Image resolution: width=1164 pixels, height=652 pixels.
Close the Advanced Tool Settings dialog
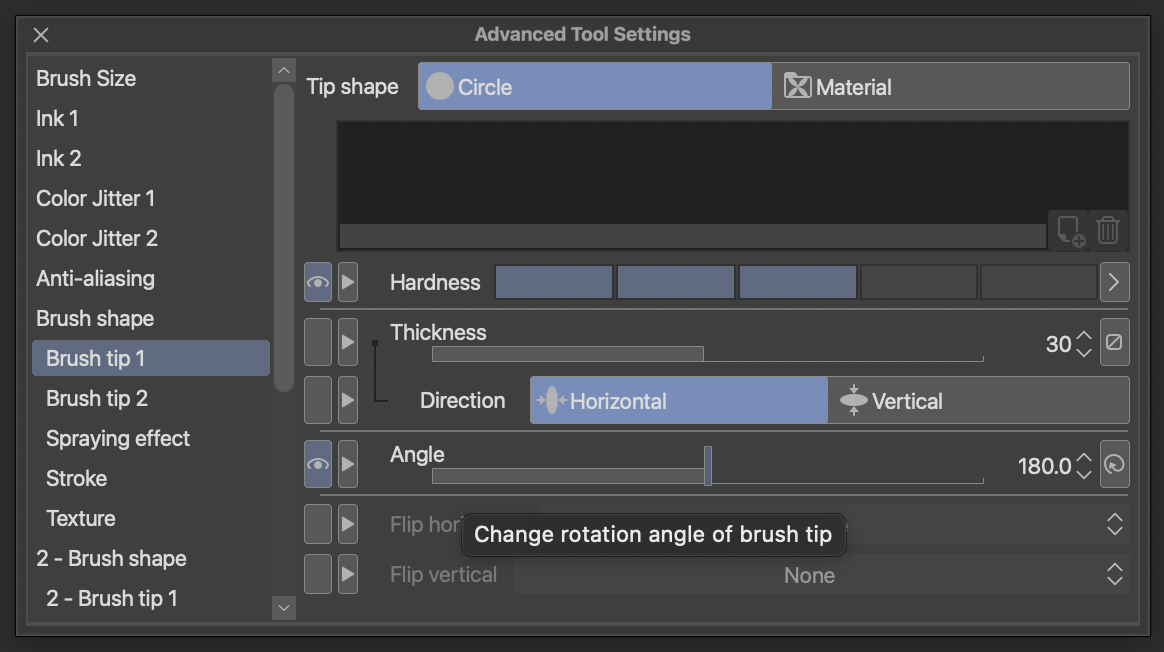pyautogui.click(x=41, y=35)
